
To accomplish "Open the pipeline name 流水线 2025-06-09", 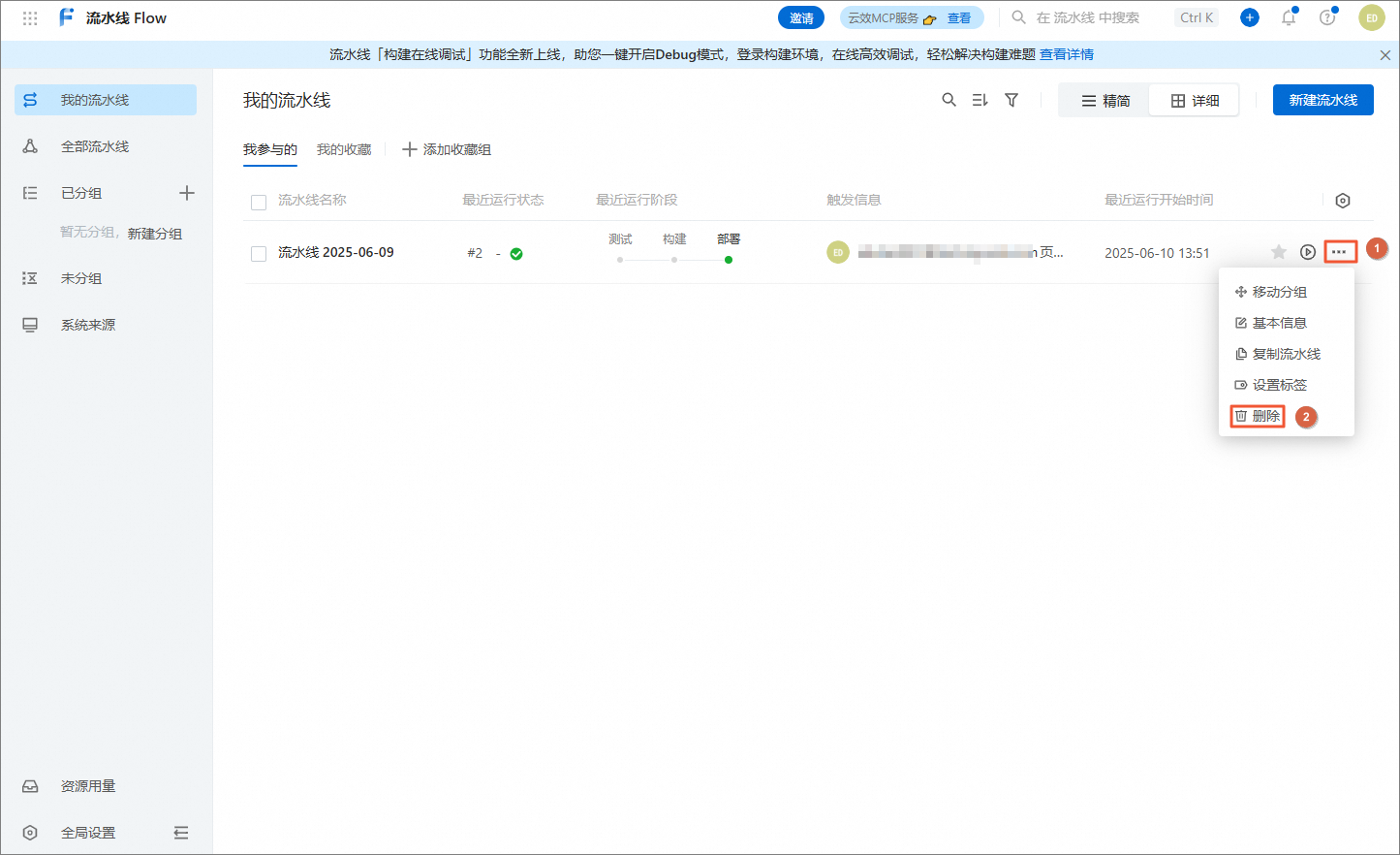I will pos(336,252).
